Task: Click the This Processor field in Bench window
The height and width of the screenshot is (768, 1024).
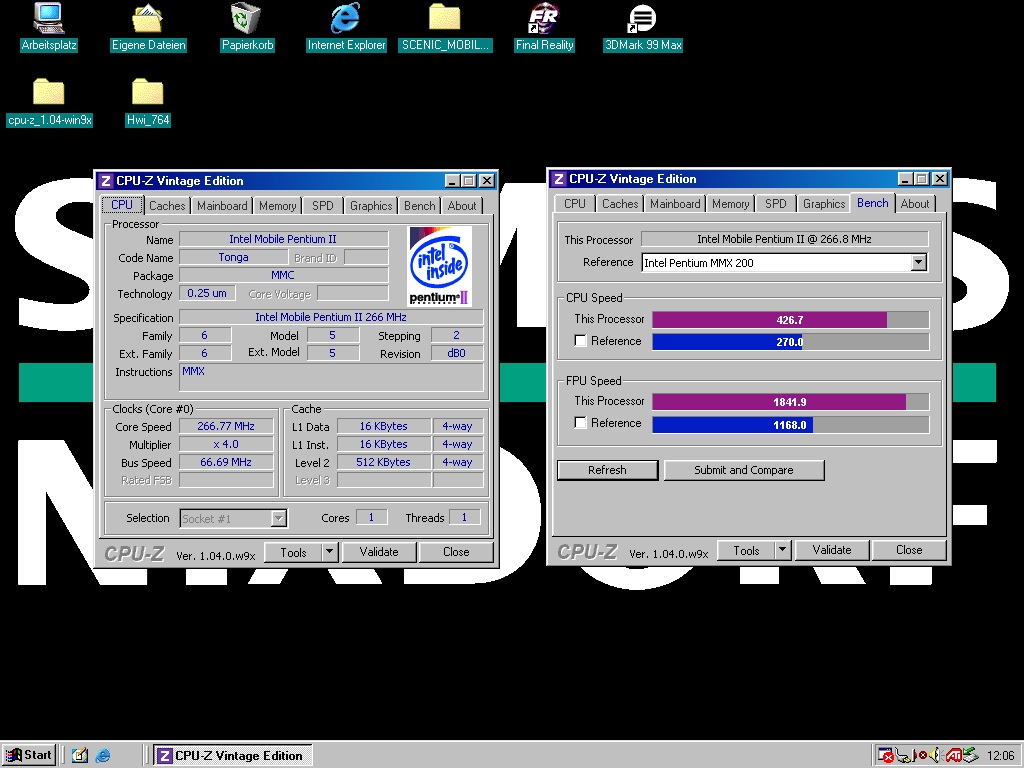Action: [784, 239]
